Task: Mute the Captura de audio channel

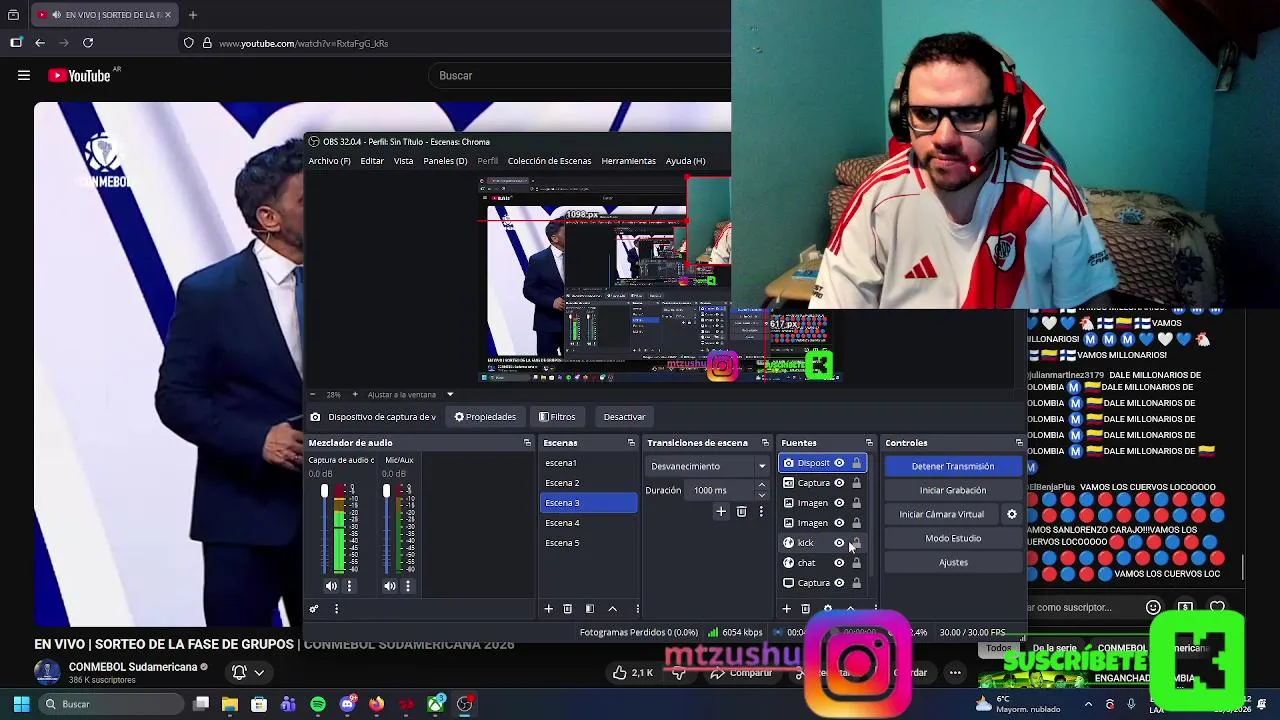Action: (331, 586)
